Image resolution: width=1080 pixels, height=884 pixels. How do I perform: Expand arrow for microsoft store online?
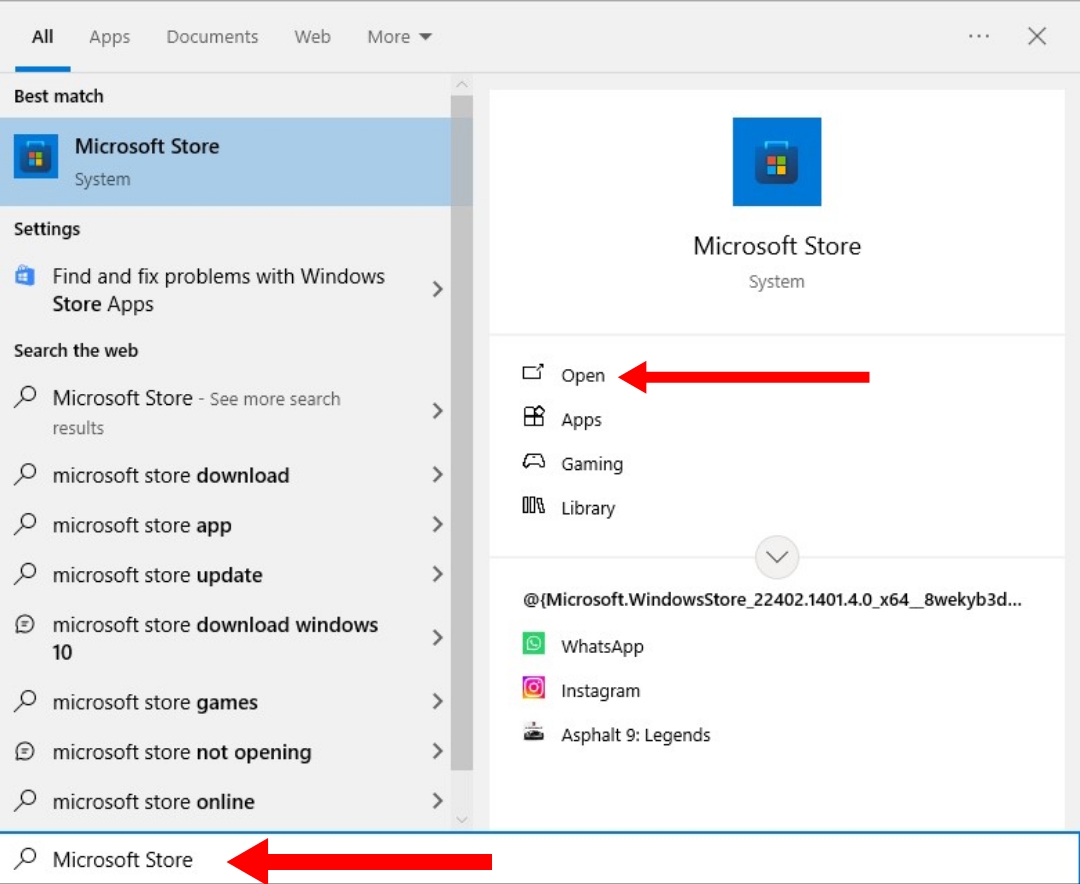tap(437, 801)
